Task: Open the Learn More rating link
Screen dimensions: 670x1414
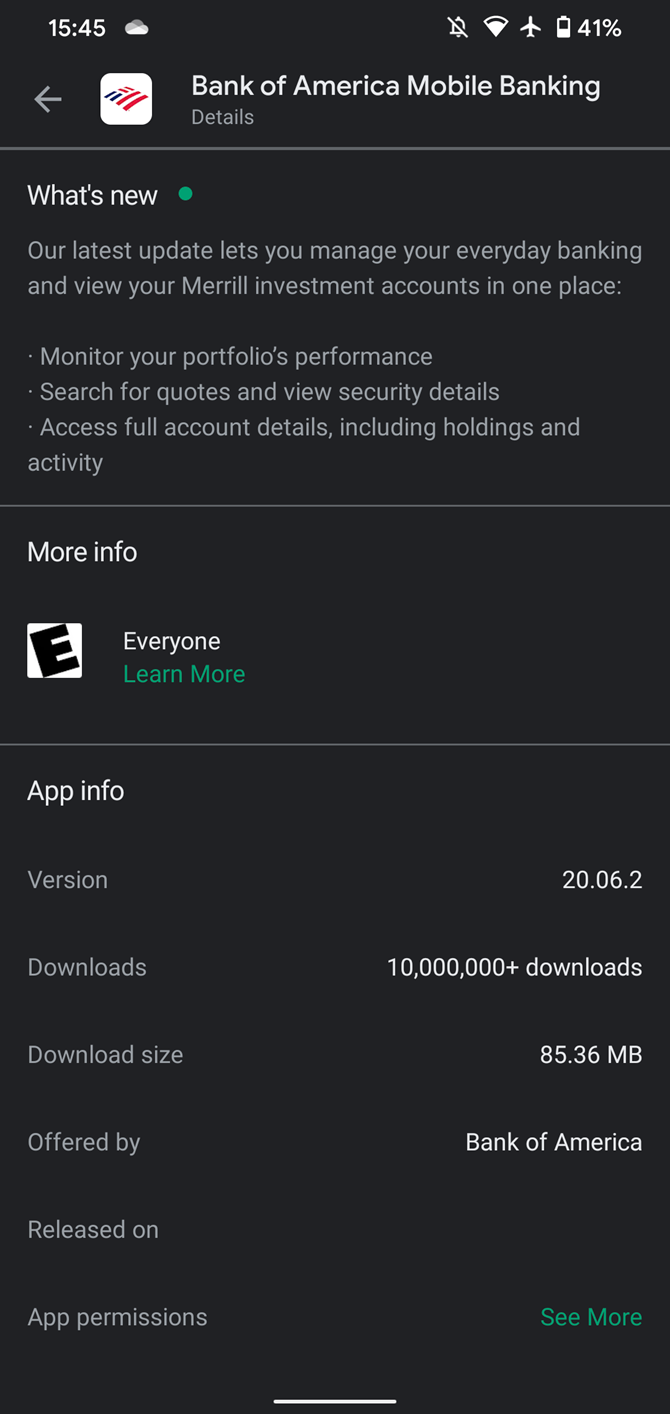Action: 184,674
